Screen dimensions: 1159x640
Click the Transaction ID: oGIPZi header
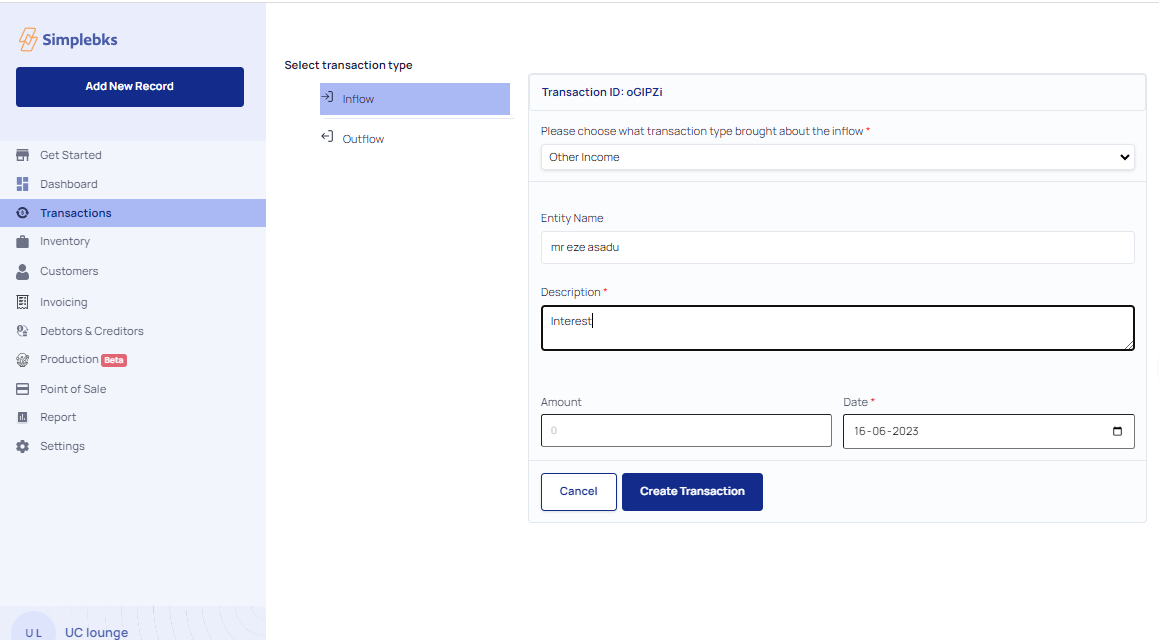pos(602,92)
